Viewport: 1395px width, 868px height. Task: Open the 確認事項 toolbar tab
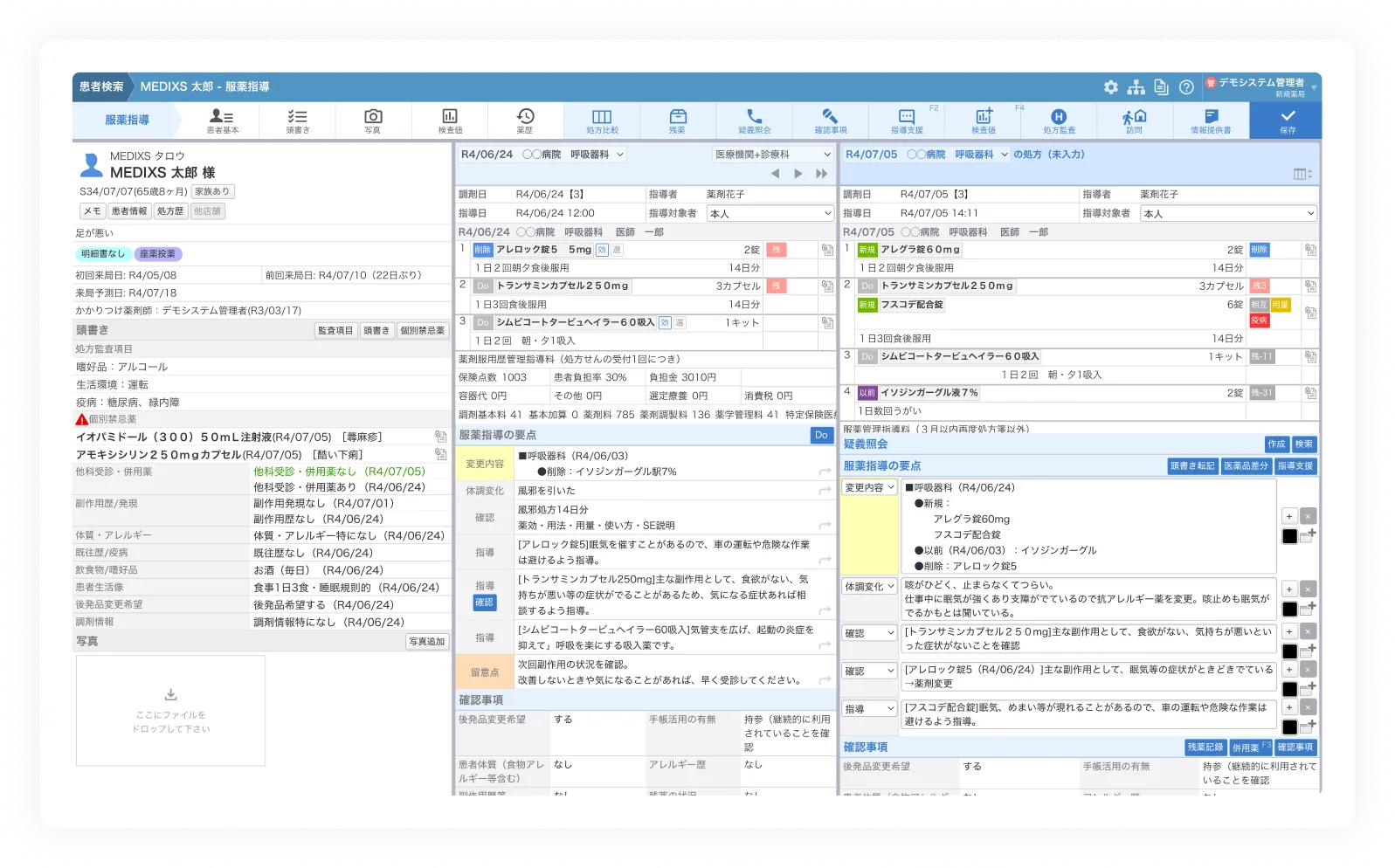pyautogui.click(x=831, y=121)
